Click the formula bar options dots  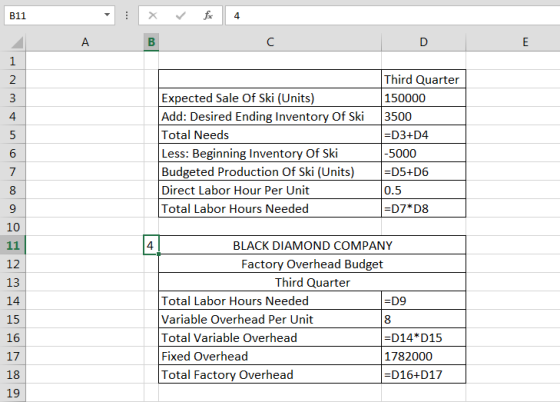click(x=126, y=15)
